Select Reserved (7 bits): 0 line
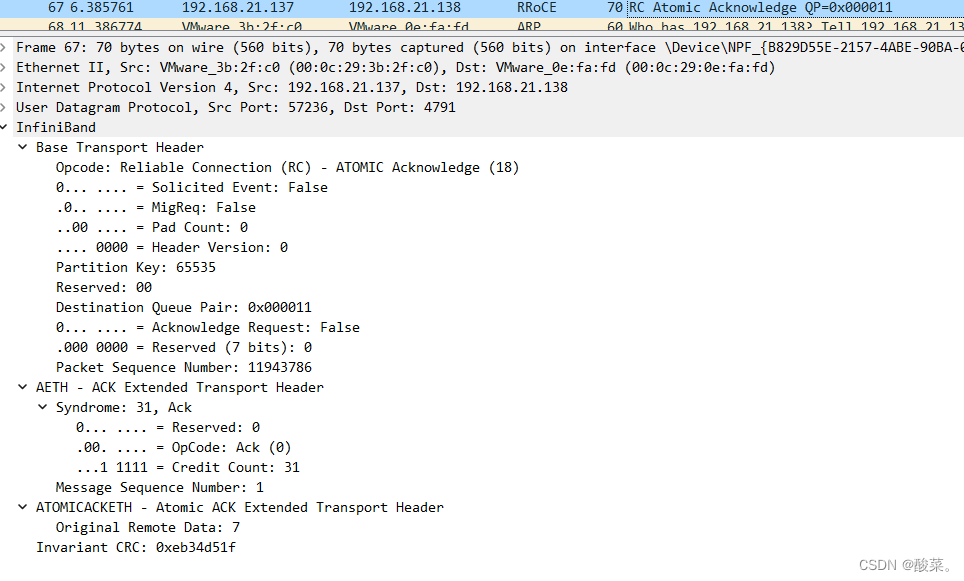Screen dimensions: 964x581 pos(184,347)
